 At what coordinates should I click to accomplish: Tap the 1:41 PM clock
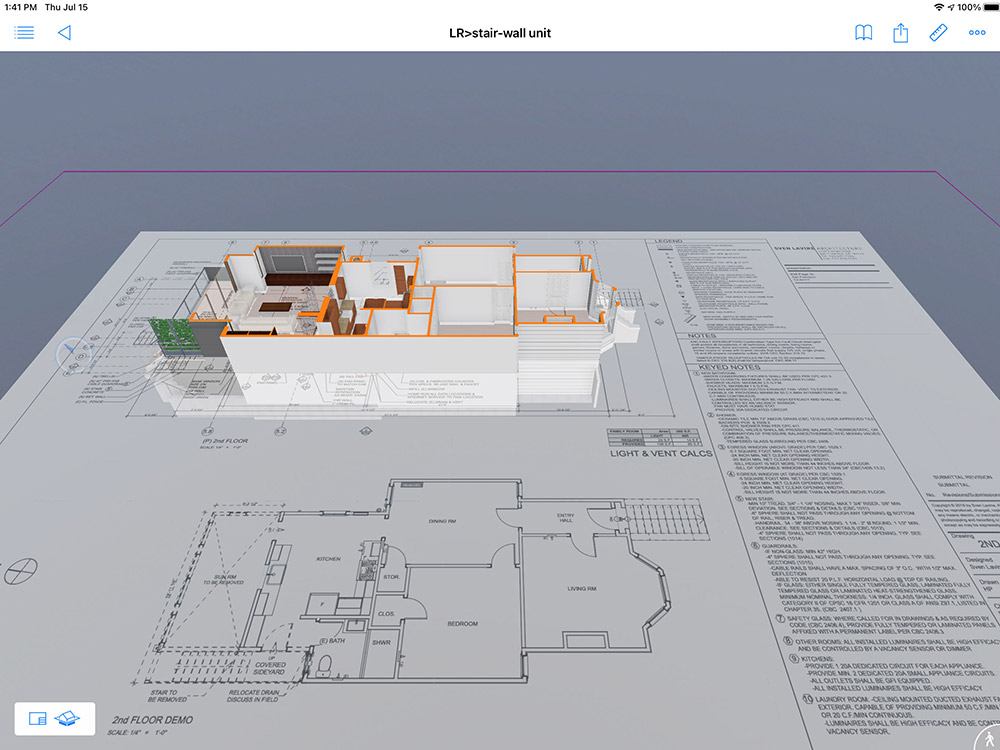20,7
